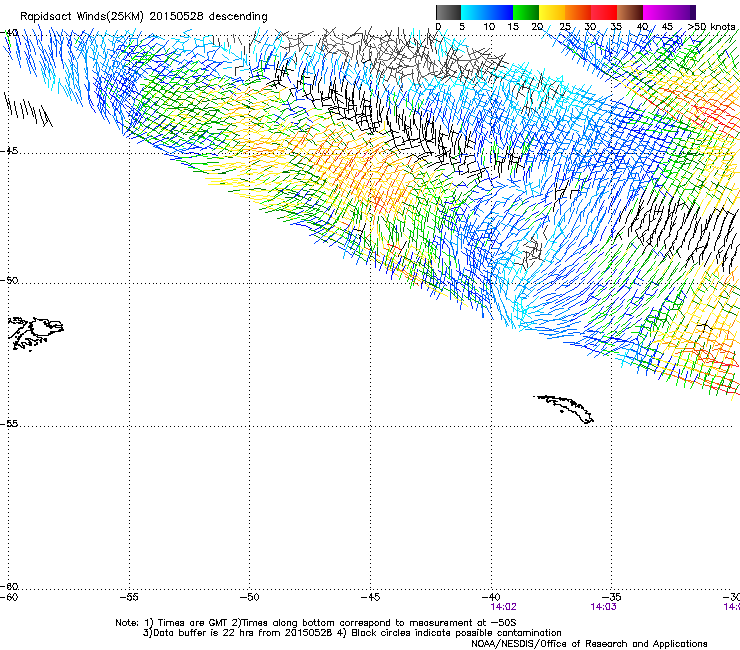Click the longitude label '-55' on bottom axis
Image resolution: width=740 pixels, height=650 pixels.
(129, 597)
